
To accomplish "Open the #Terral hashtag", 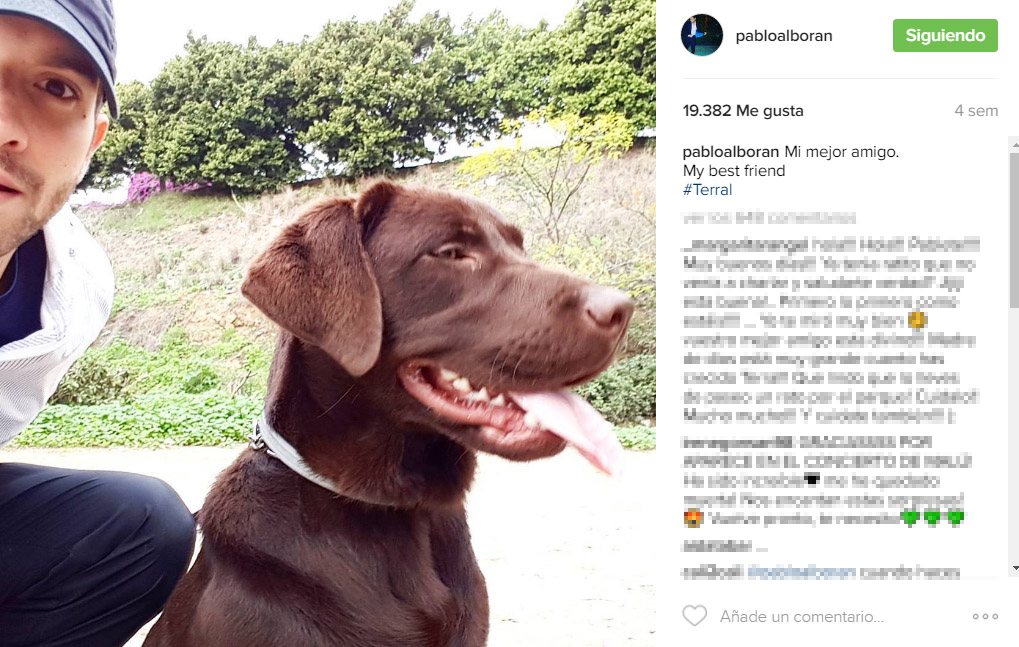I will click(707, 190).
